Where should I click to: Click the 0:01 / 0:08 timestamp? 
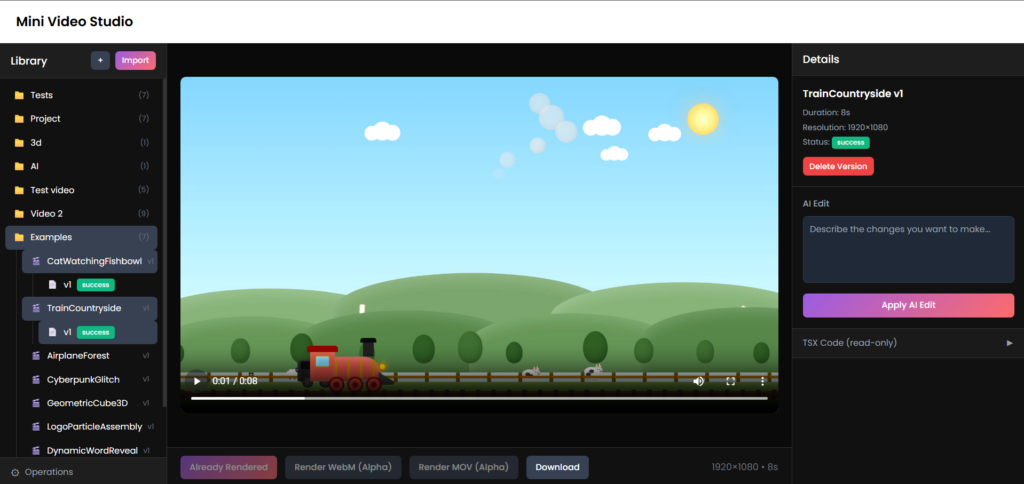(235, 381)
